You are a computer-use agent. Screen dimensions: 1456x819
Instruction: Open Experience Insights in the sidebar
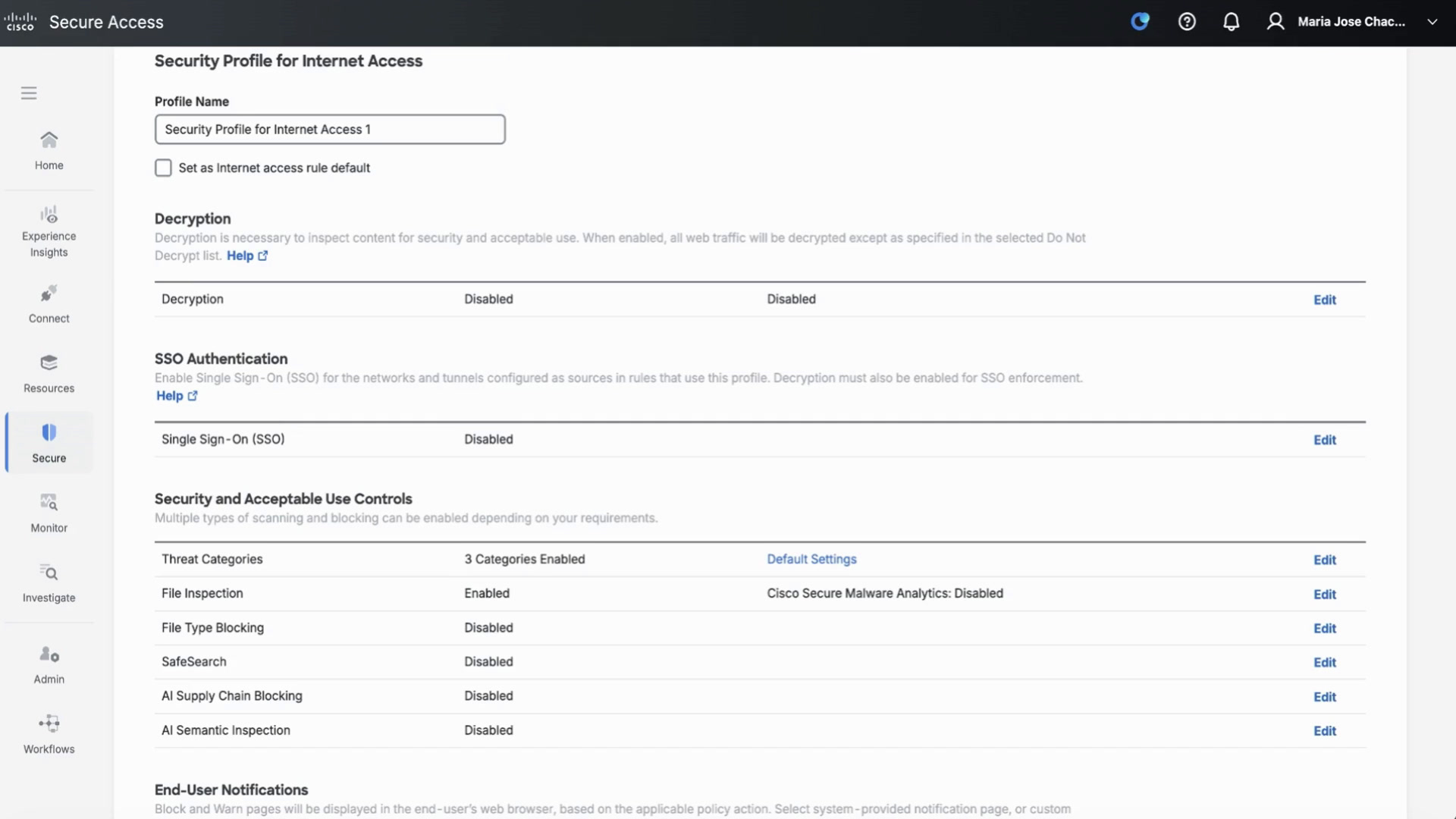[x=49, y=231]
